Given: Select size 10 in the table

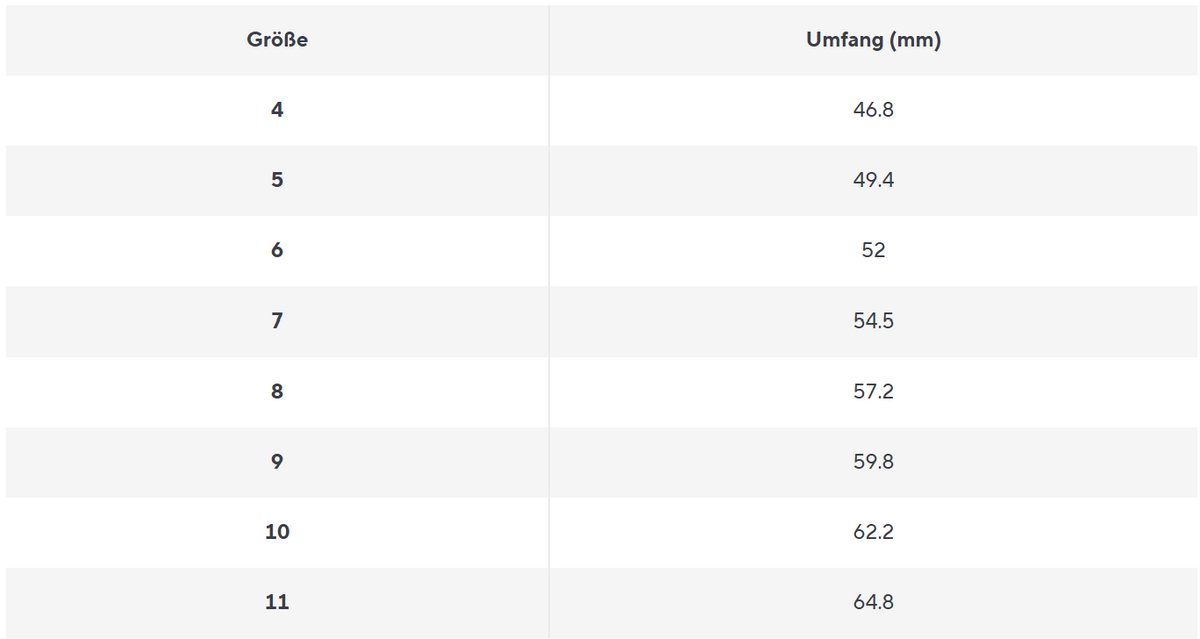Looking at the screenshot, I should (x=277, y=532).
